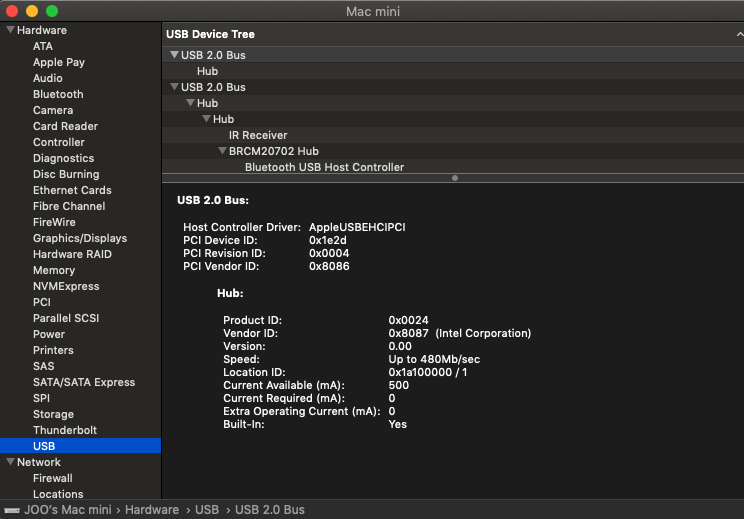Collapse the Hardware section in sidebar
744x519 pixels.
click(10, 30)
